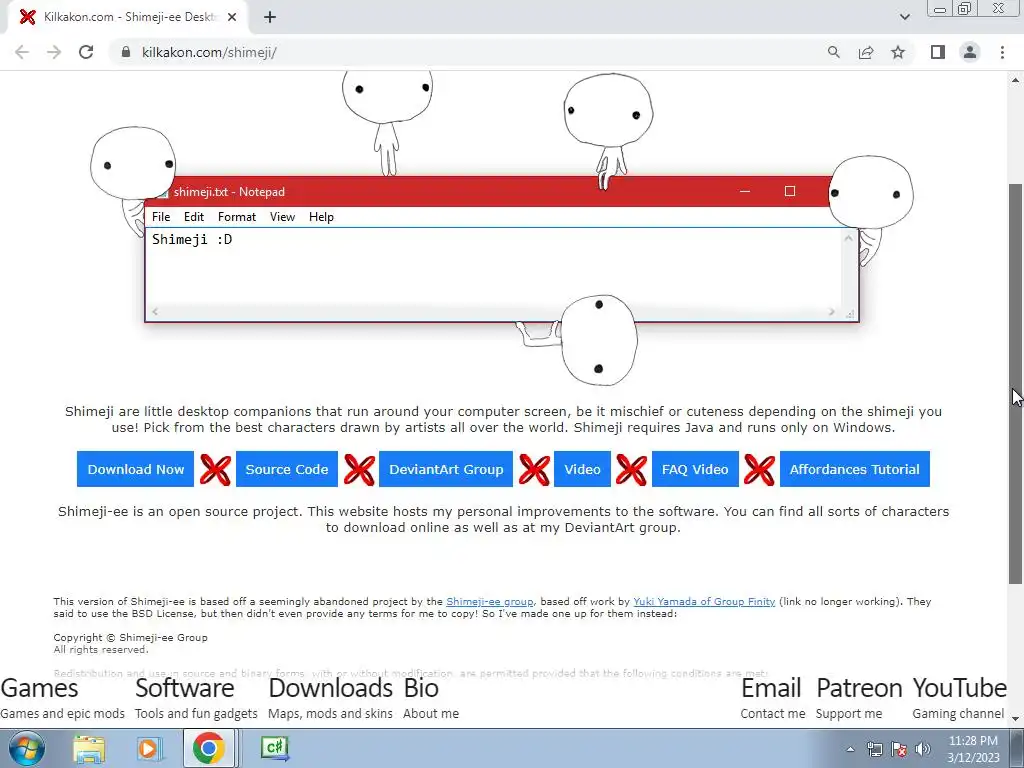Viewport: 1024px width, 768px height.
Task: Reload the kilkakon.com page
Action: pos(86,52)
